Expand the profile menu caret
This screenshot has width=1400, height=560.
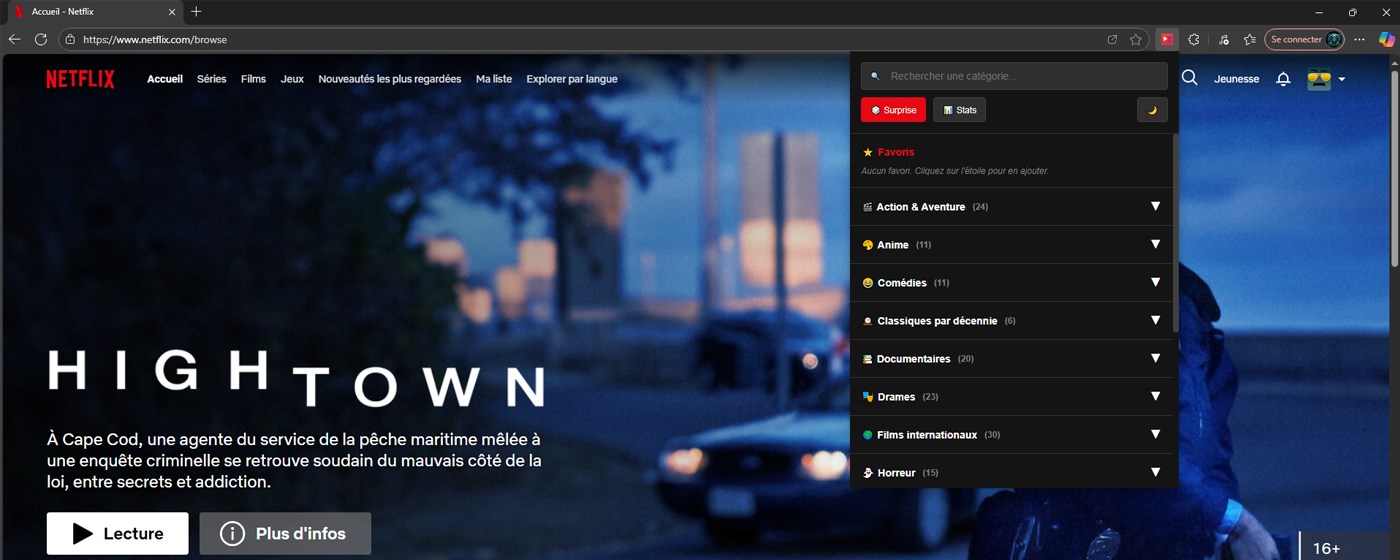[1342, 79]
